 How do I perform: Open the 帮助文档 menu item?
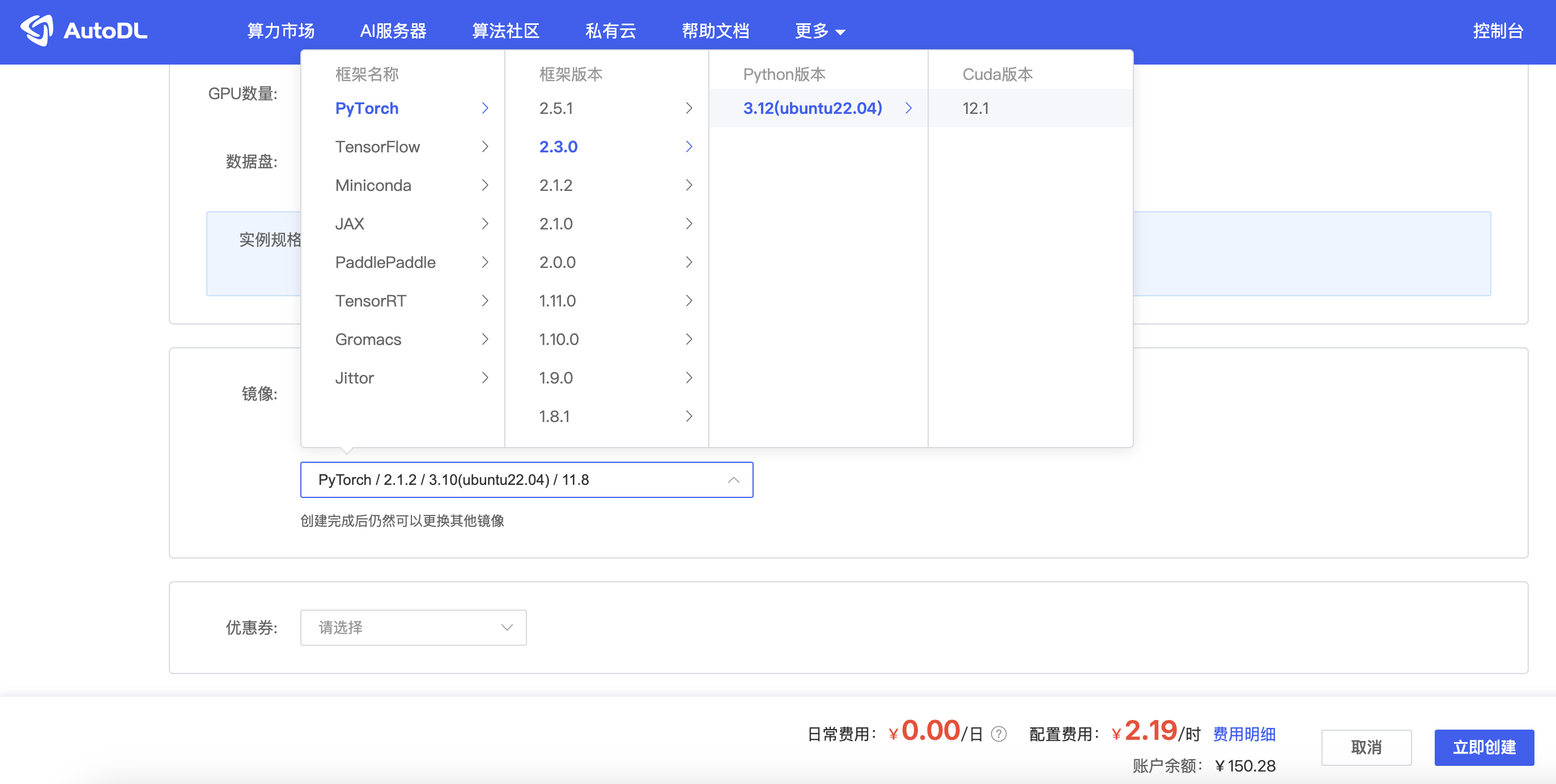coord(716,30)
